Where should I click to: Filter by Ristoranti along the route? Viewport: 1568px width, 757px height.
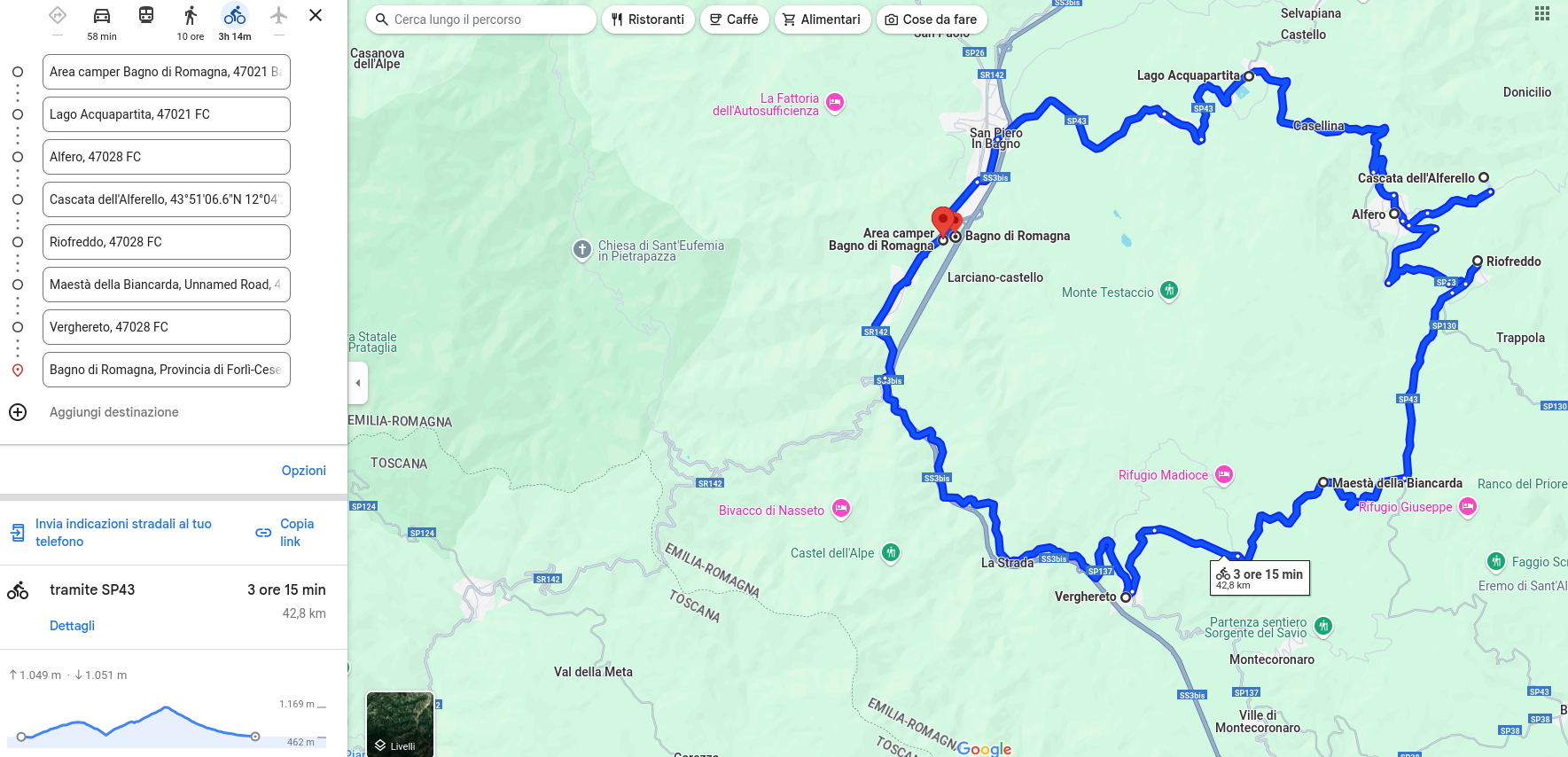648,20
